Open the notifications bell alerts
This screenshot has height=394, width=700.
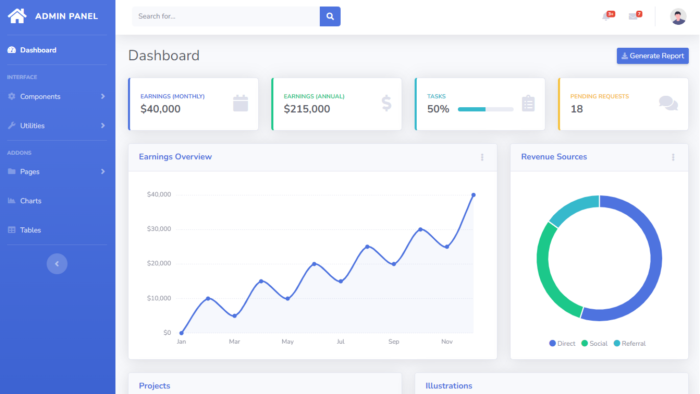(x=606, y=17)
